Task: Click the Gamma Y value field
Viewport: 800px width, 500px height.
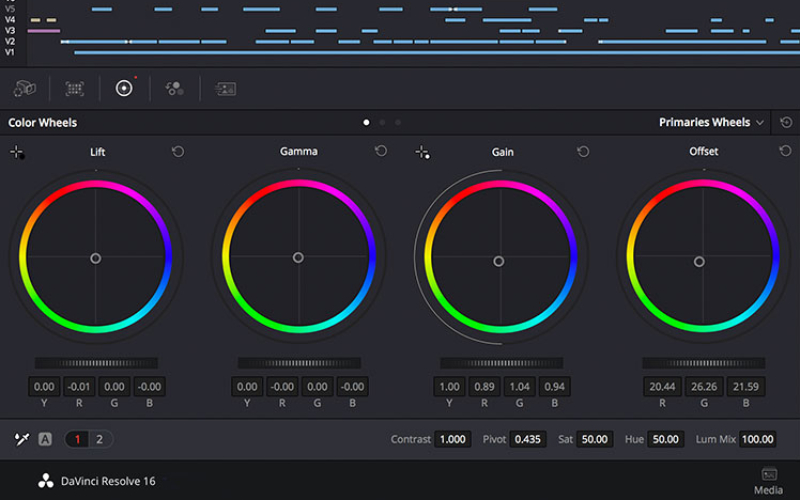Action: (247, 387)
